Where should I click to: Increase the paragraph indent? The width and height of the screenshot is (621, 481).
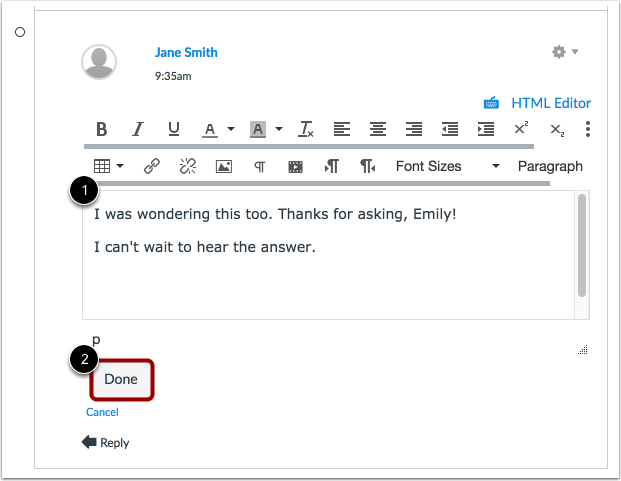[486, 129]
